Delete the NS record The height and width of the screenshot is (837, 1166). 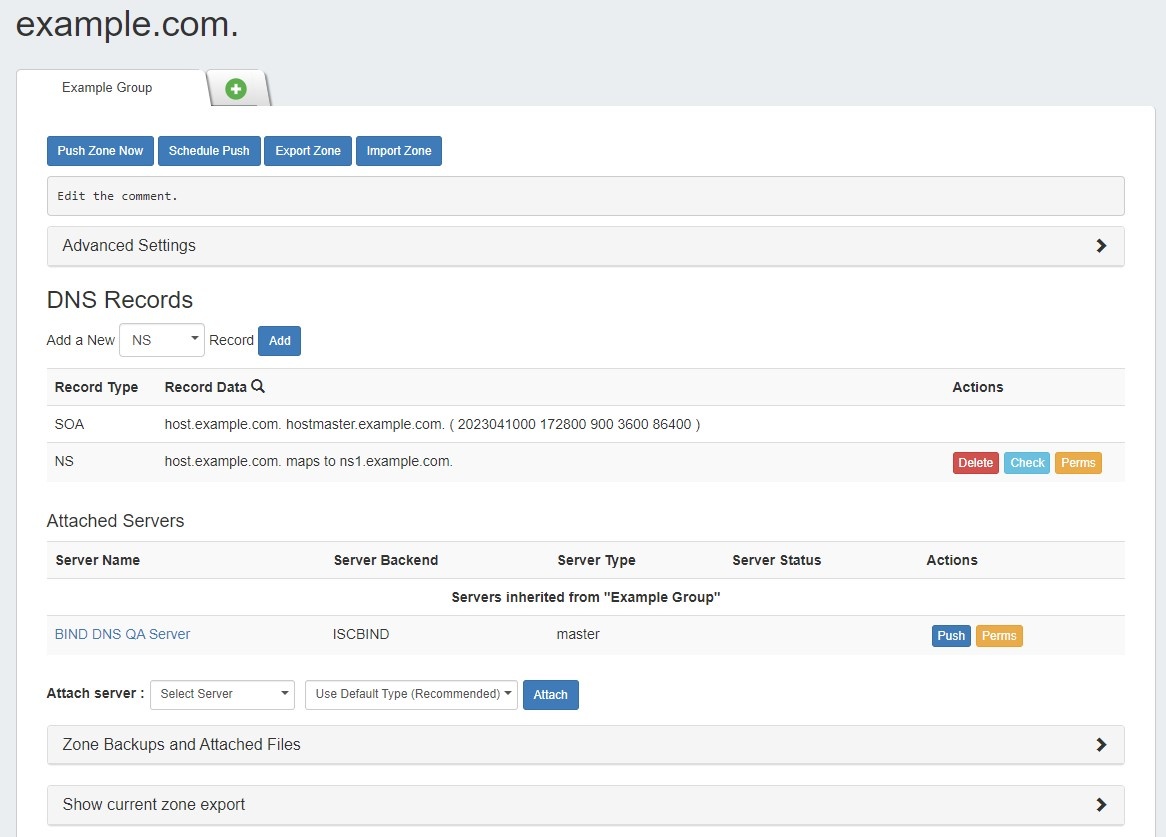click(x=975, y=463)
